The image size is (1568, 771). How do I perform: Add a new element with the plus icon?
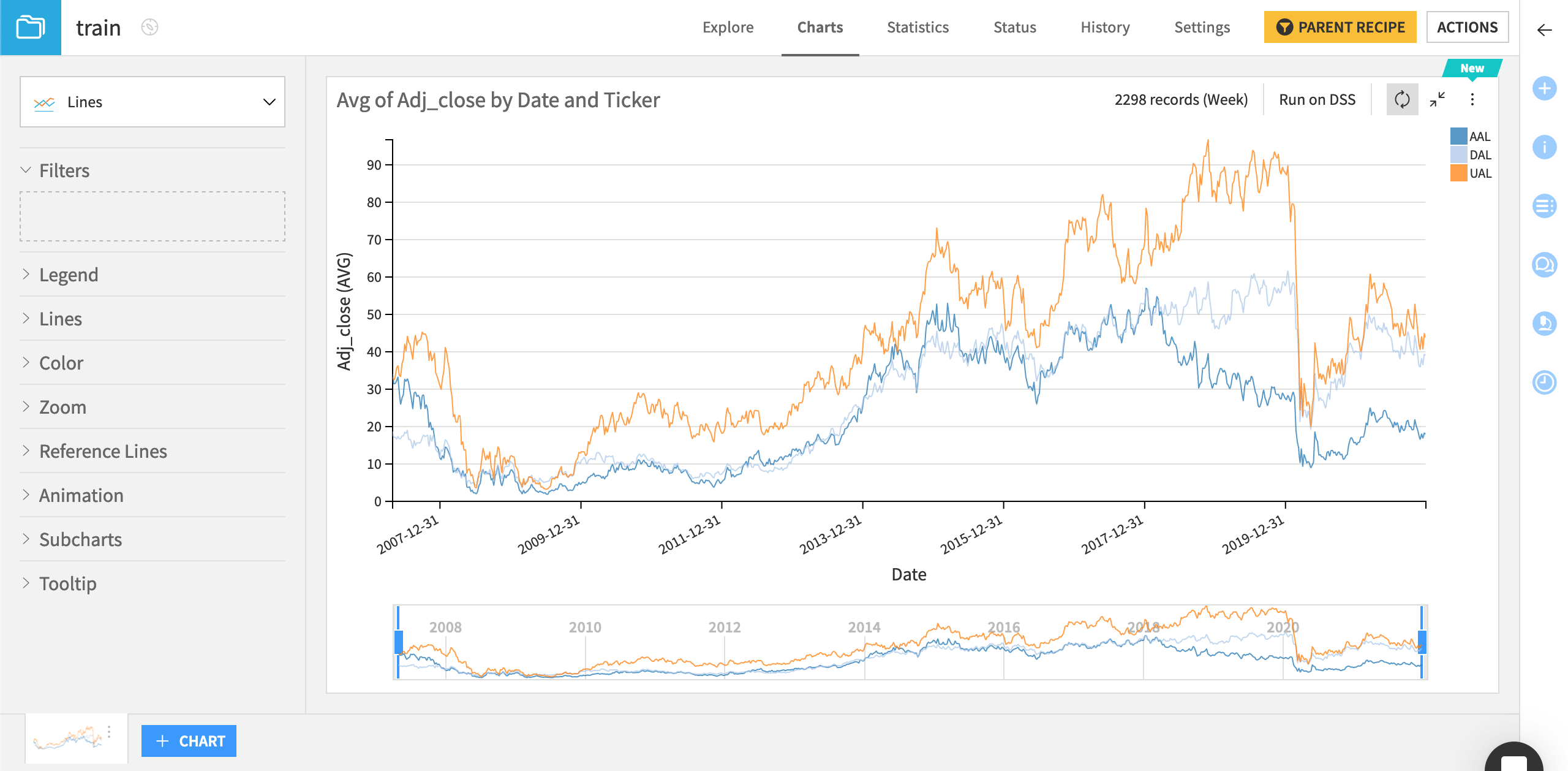click(1544, 88)
